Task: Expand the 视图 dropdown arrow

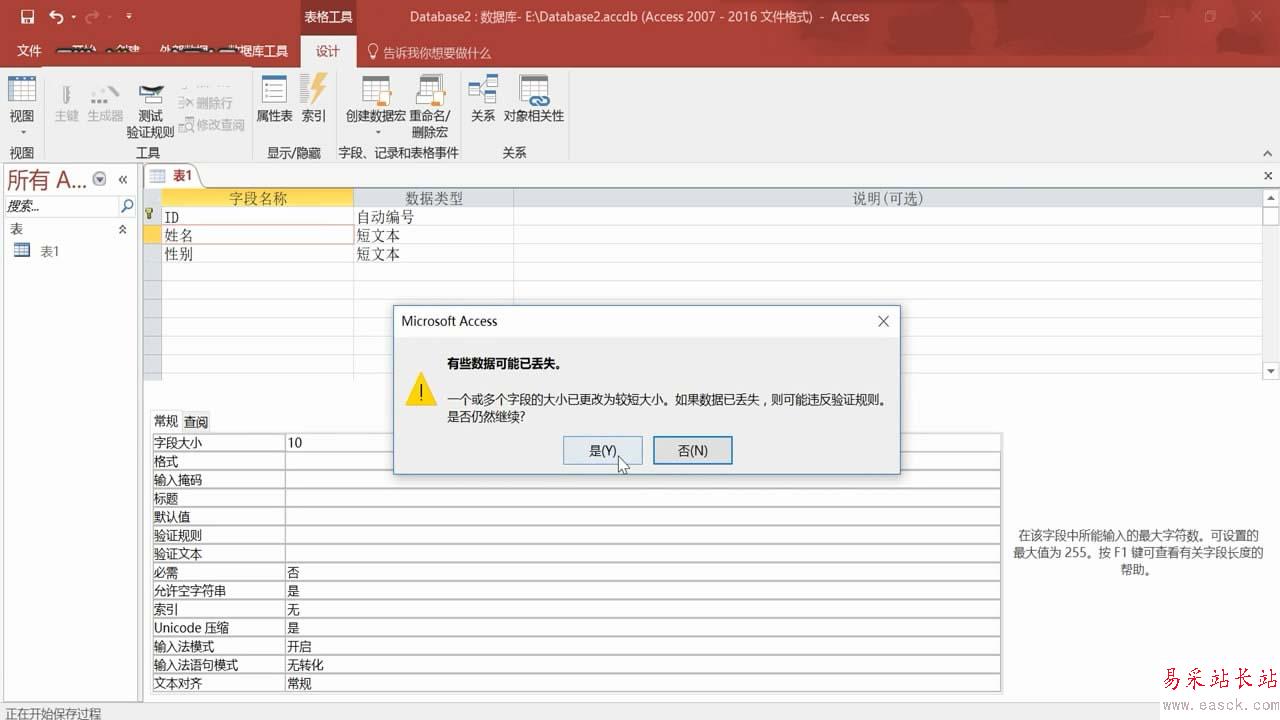Action: click(x=22, y=131)
